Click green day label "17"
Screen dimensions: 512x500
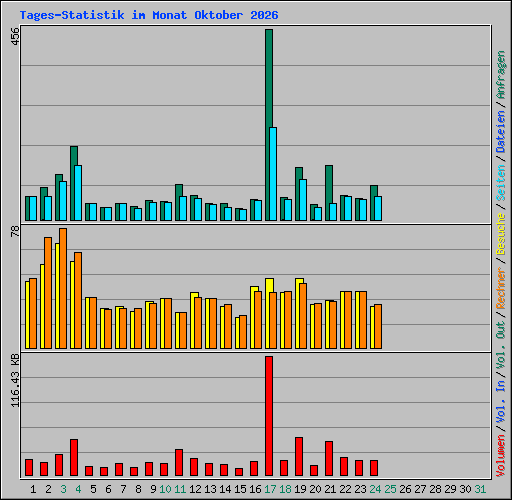click(x=270, y=489)
